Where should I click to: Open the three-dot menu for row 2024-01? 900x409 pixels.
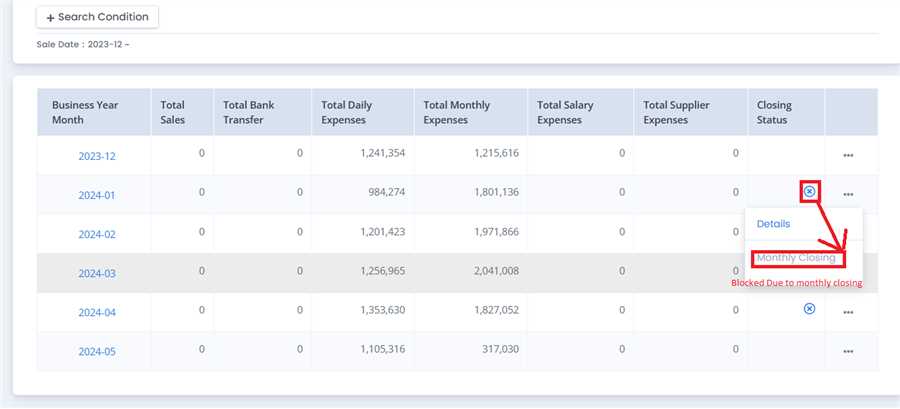[x=848, y=195]
